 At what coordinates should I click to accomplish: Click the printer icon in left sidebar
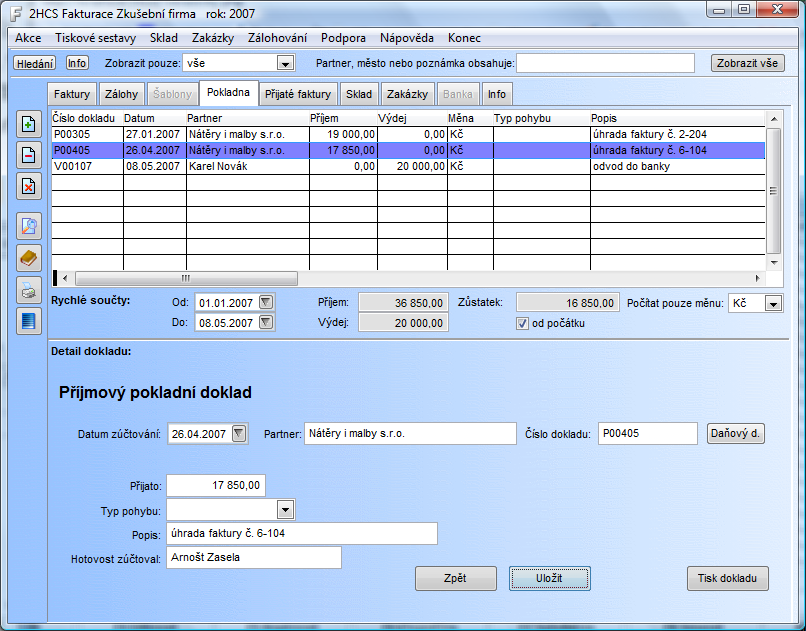pos(29,291)
